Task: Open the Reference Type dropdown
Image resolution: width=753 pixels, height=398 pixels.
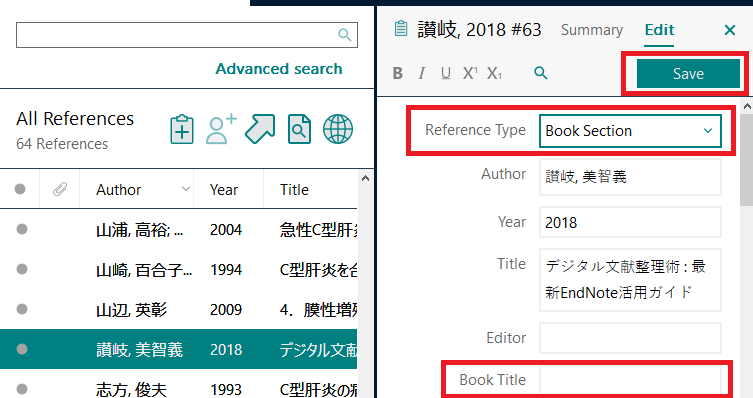Action: (x=630, y=131)
